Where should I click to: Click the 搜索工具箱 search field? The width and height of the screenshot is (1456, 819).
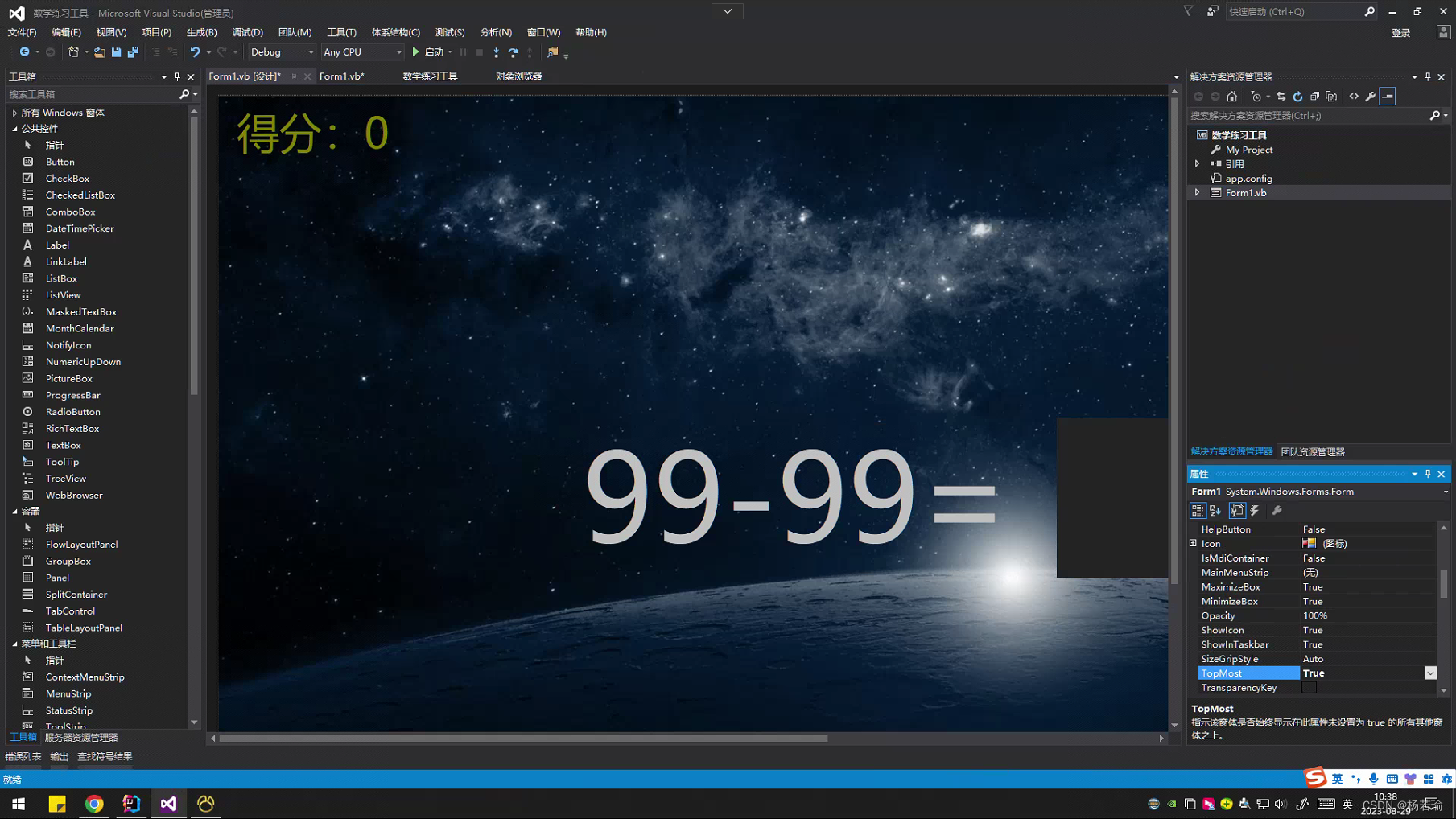93,95
